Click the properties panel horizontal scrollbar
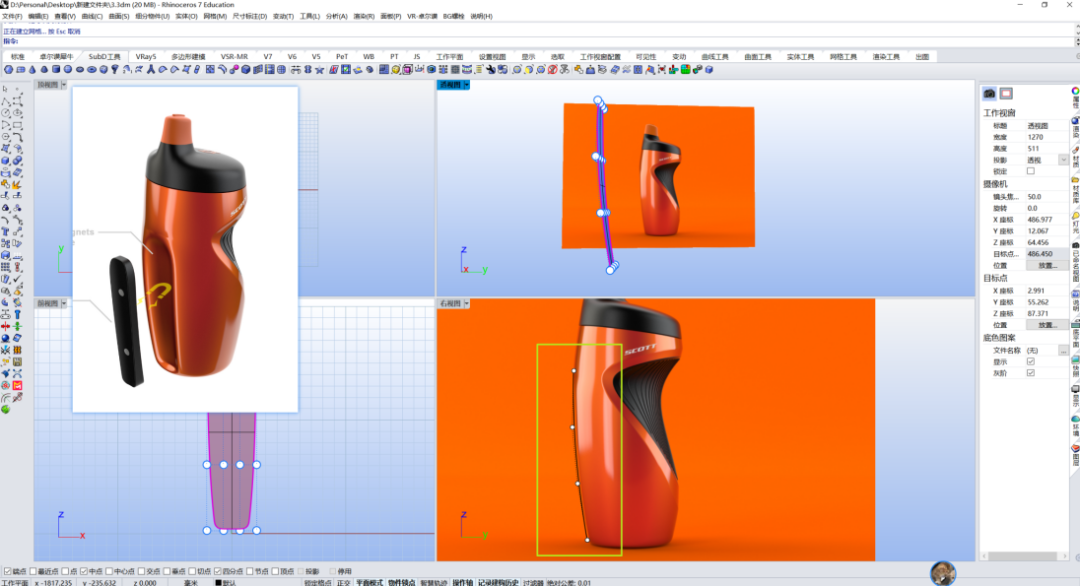The width and height of the screenshot is (1080, 586). click(1024, 556)
